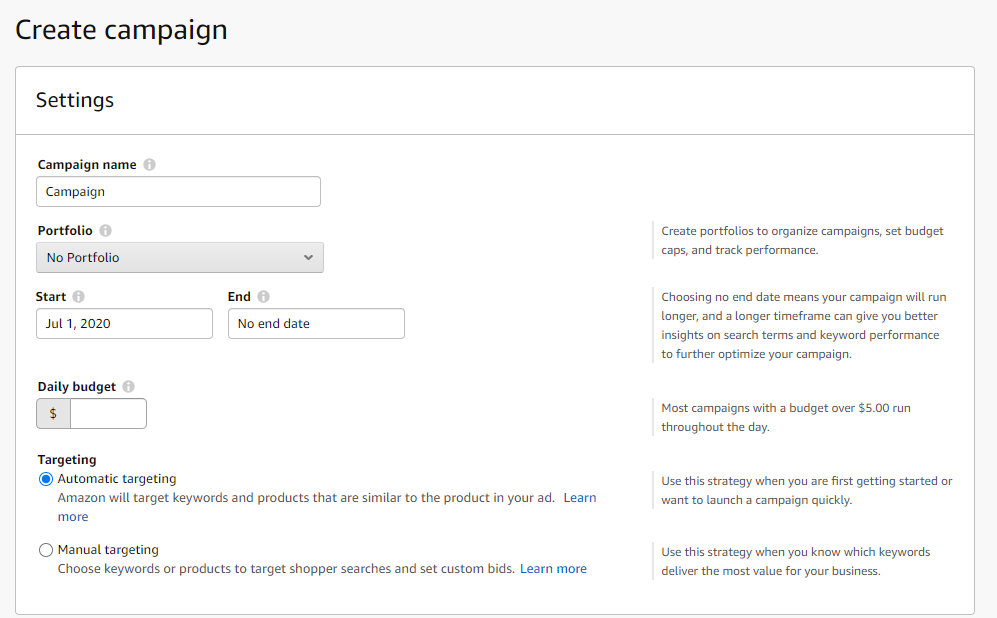Click the info icon beside Campaign name

149,165
